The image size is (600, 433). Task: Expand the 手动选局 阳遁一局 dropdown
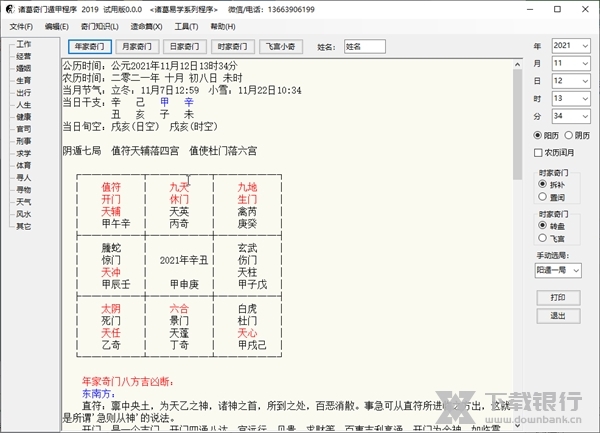(558, 270)
